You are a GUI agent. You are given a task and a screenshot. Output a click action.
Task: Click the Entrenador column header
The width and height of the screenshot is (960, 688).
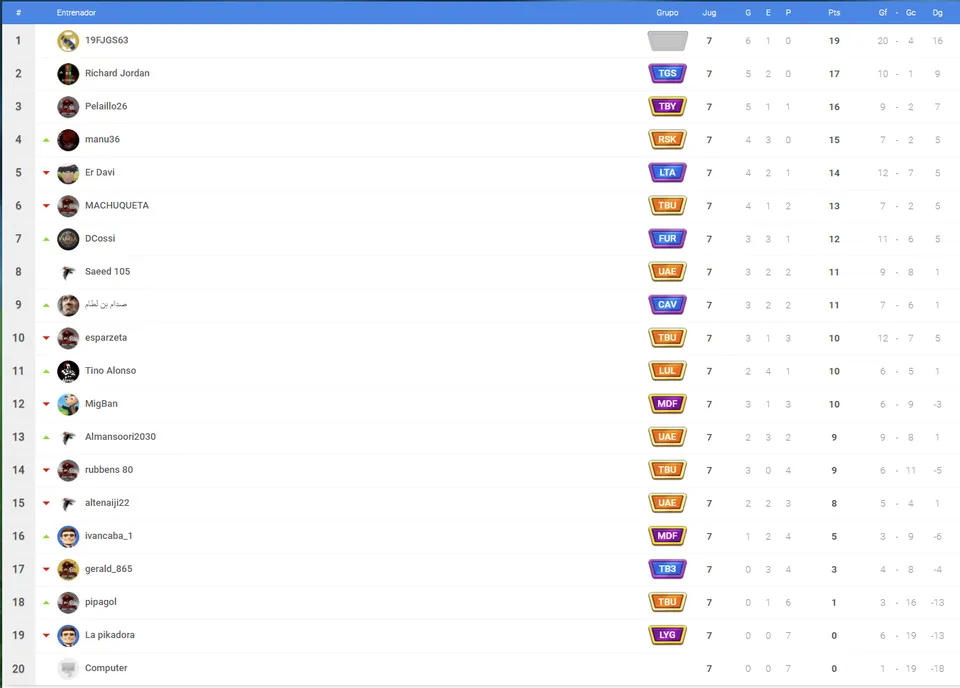click(x=77, y=13)
